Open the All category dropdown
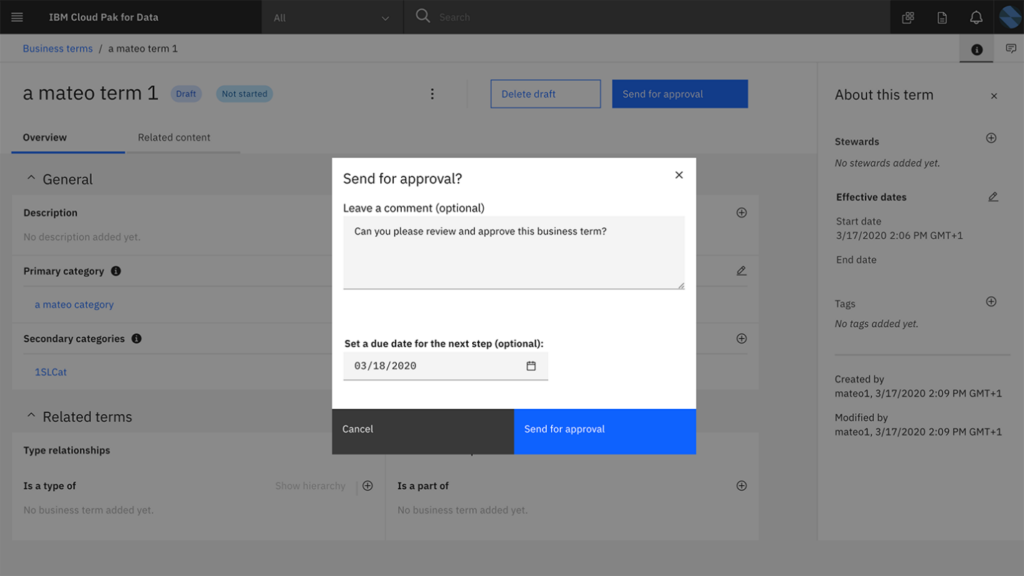1024x576 pixels. [x=330, y=17]
